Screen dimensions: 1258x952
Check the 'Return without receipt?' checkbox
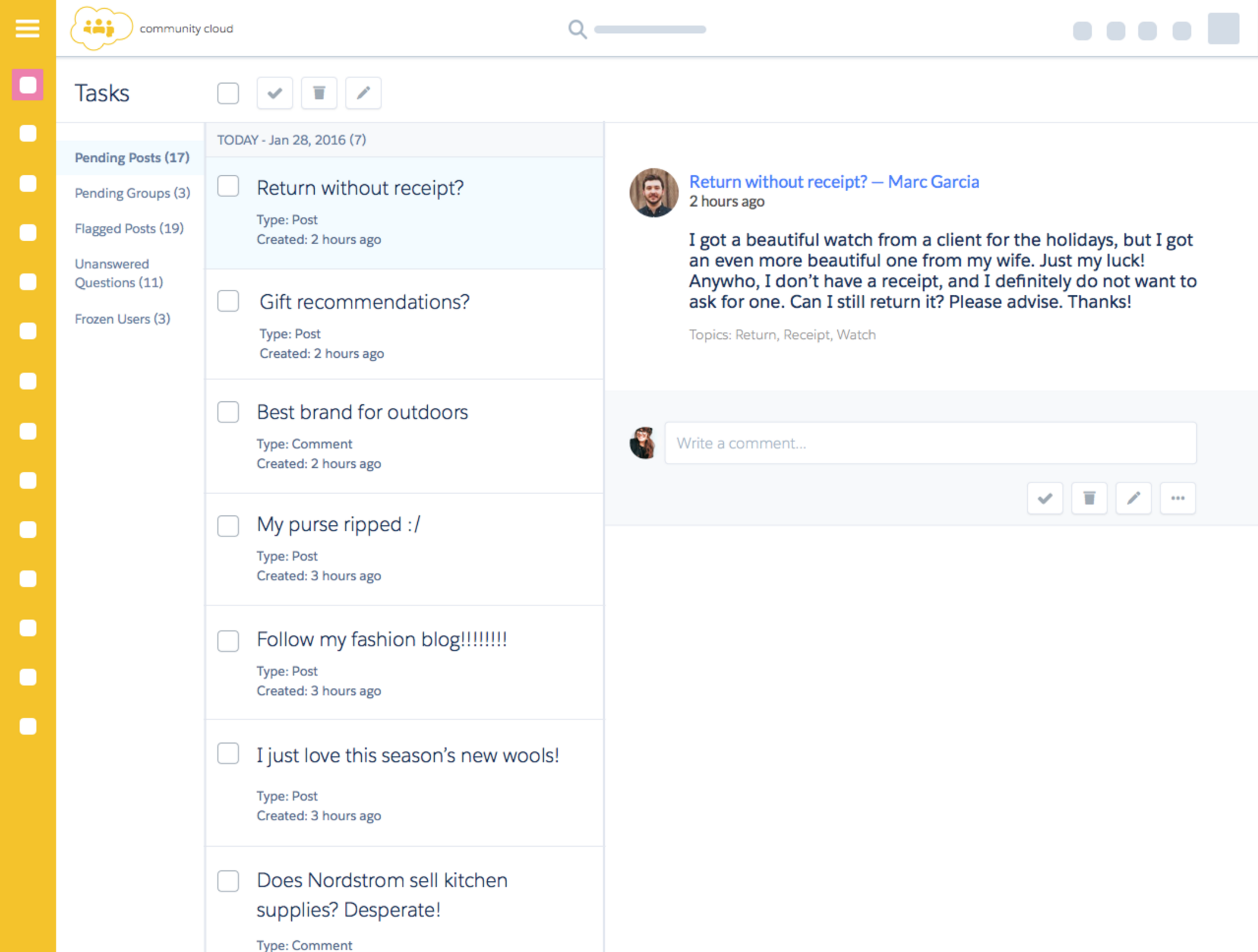[228, 187]
